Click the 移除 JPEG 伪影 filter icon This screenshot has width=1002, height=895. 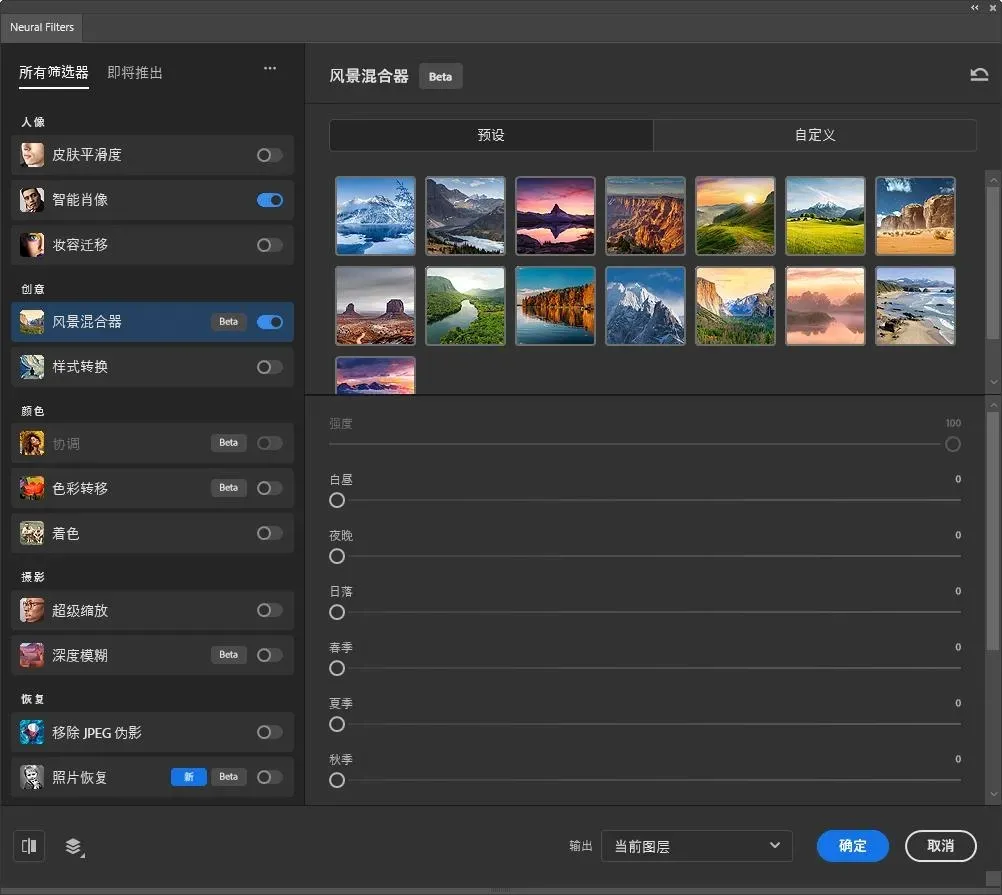pos(32,732)
